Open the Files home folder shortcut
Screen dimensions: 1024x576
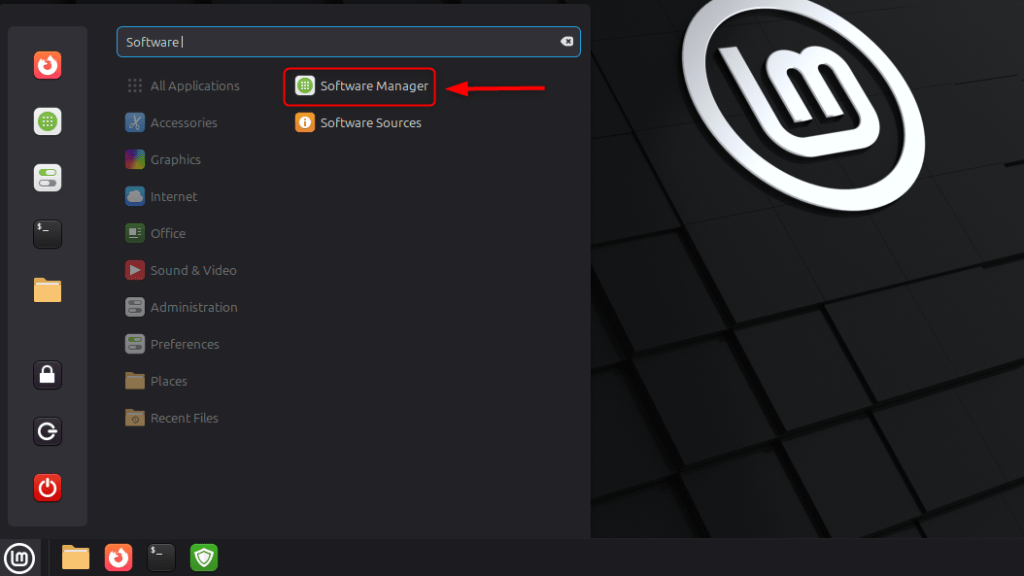click(47, 290)
